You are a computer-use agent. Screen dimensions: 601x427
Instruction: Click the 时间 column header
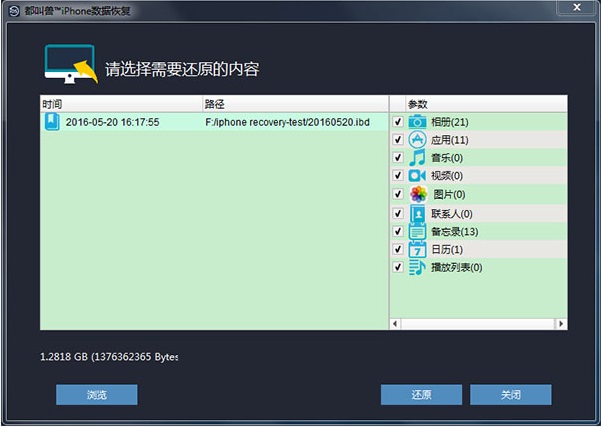point(121,104)
